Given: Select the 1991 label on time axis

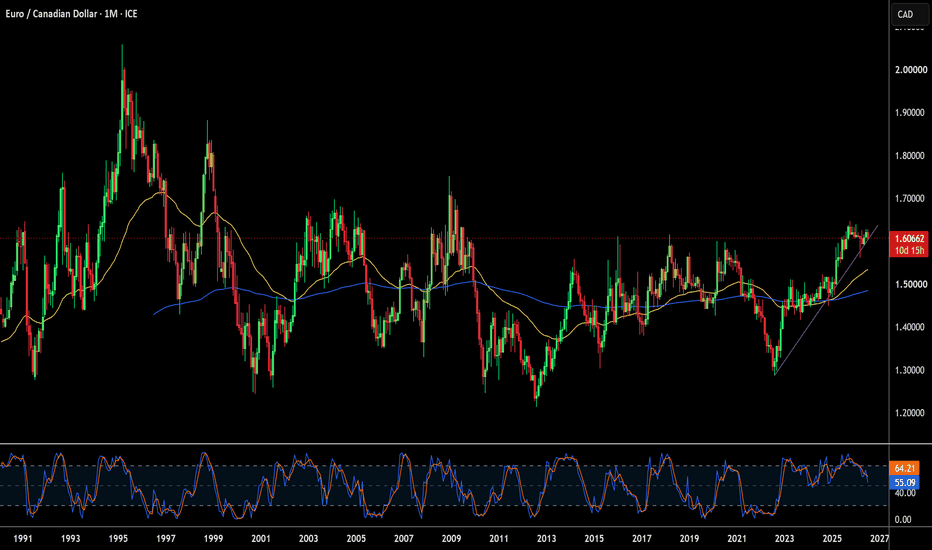Looking at the screenshot, I should (x=23, y=538).
